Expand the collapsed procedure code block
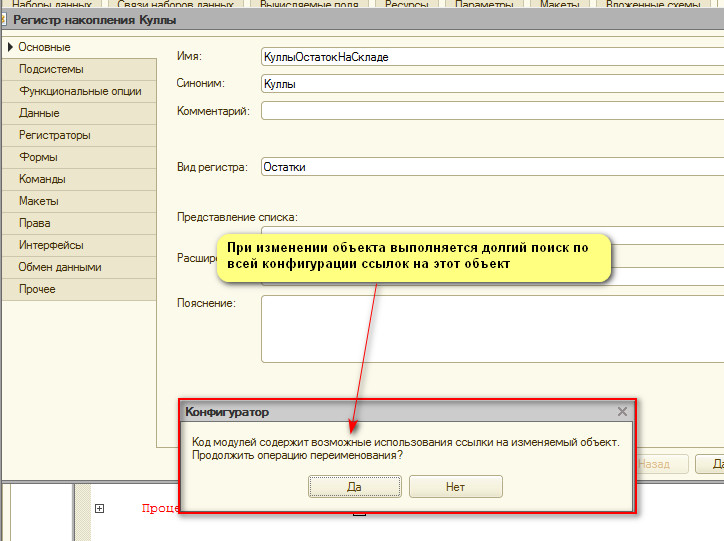Screen dimensions: 724x541 point(99,509)
